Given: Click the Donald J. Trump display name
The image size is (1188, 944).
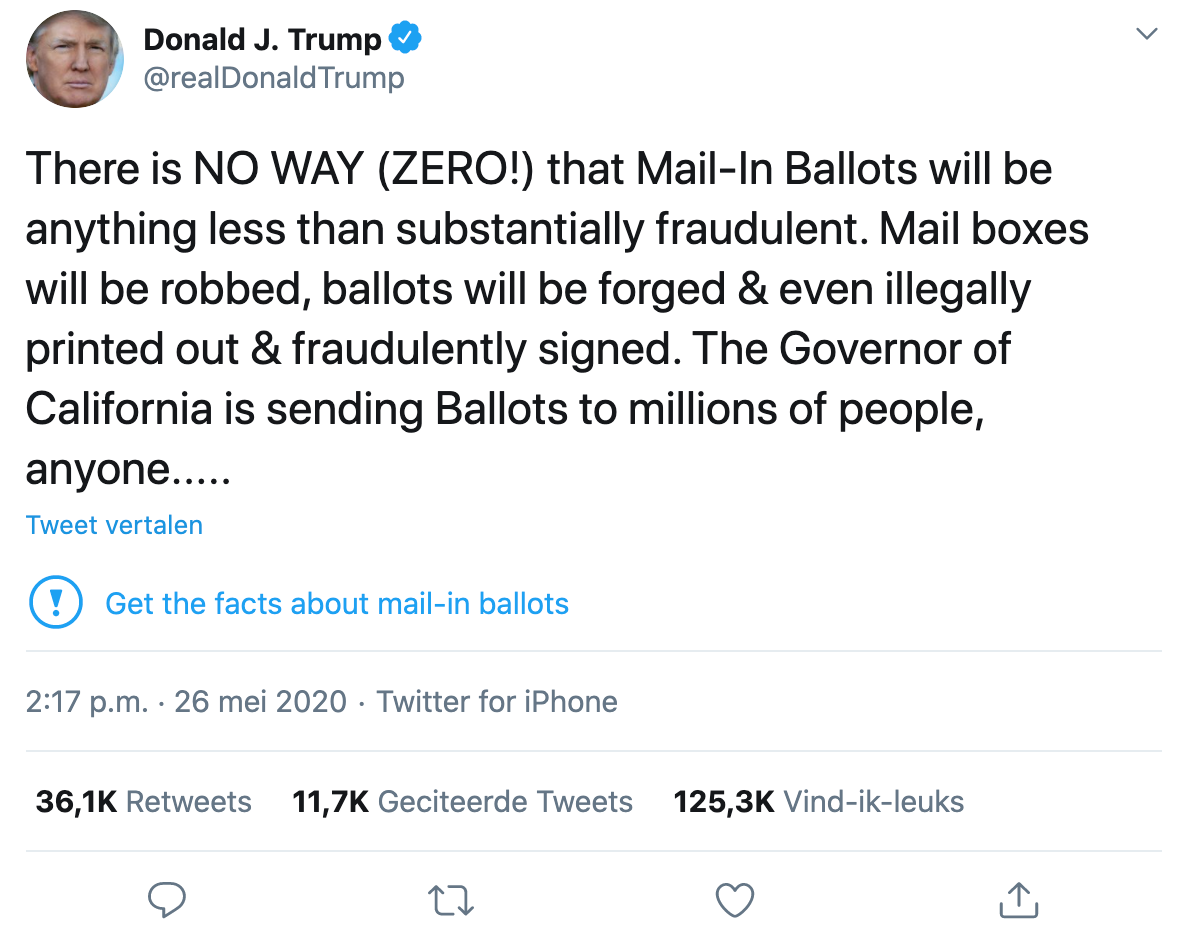Looking at the screenshot, I should click(x=262, y=40).
